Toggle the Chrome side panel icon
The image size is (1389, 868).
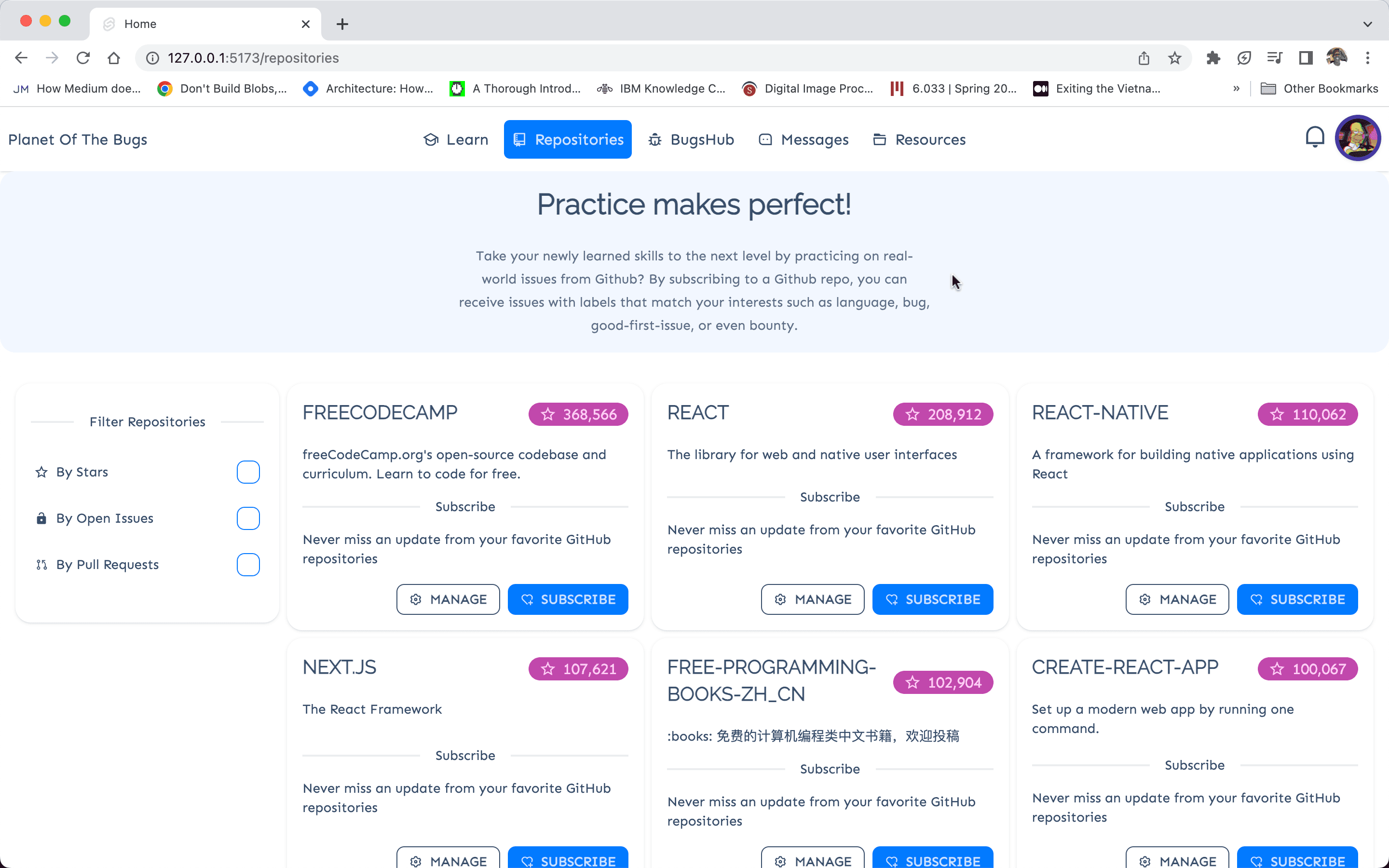click(1306, 58)
